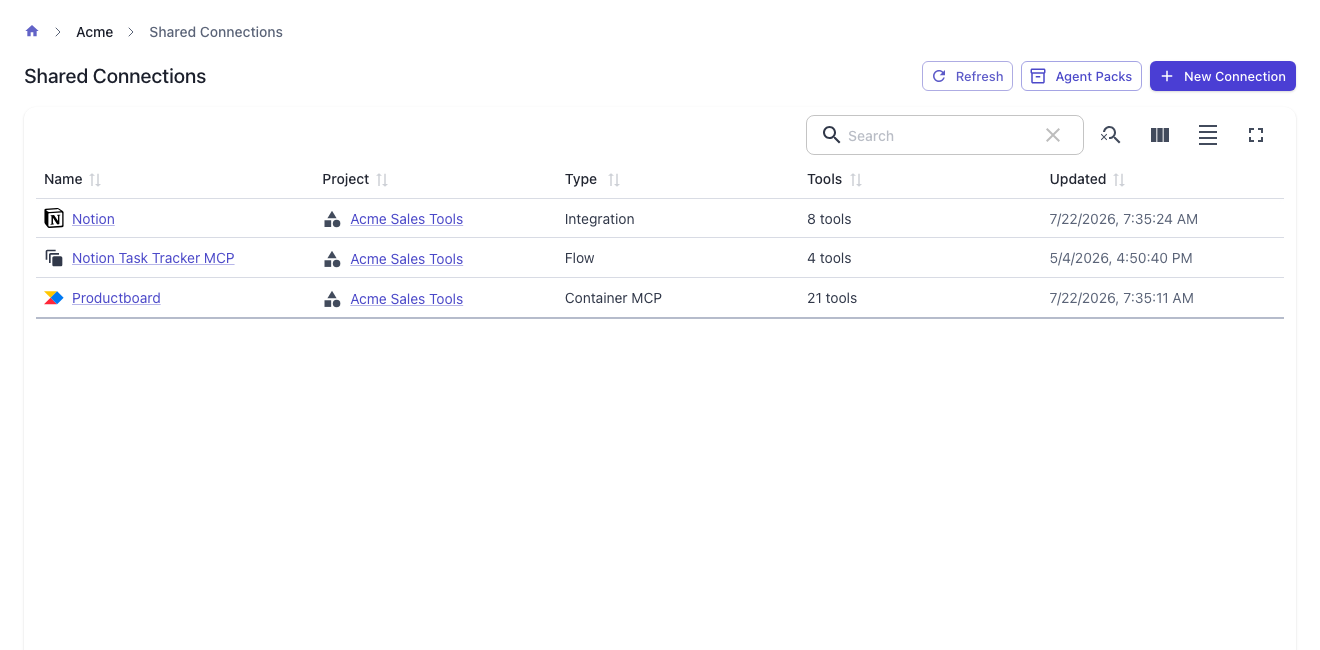Click the 7/22/2026, 7:35:24 AM timestamp
Image resolution: width=1320 pixels, height=650 pixels.
1124,219
